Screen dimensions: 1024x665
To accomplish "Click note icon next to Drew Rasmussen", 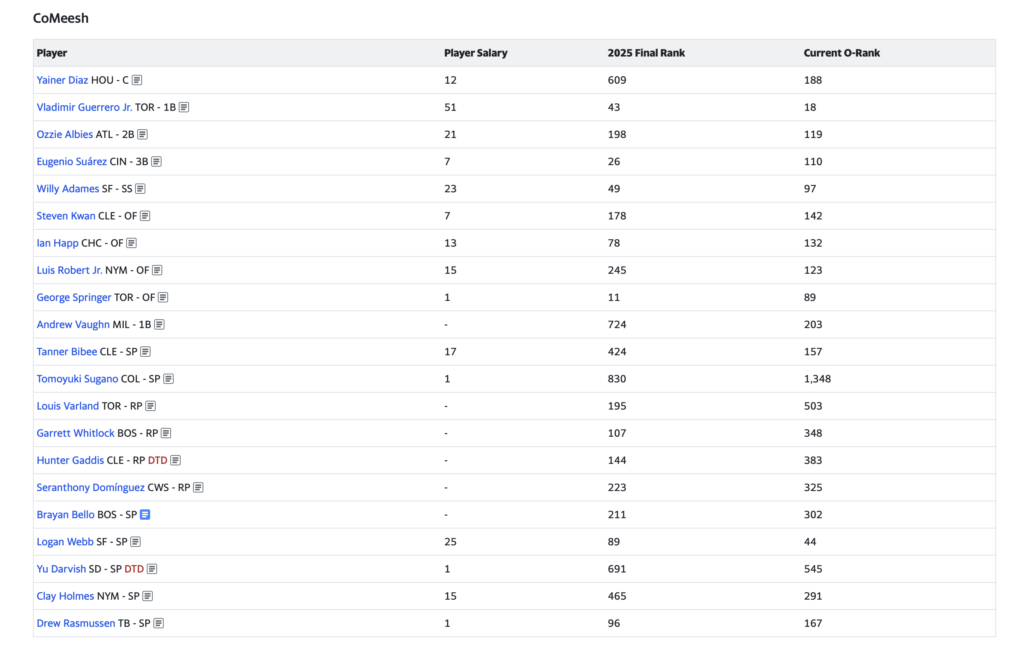I will 159,623.
